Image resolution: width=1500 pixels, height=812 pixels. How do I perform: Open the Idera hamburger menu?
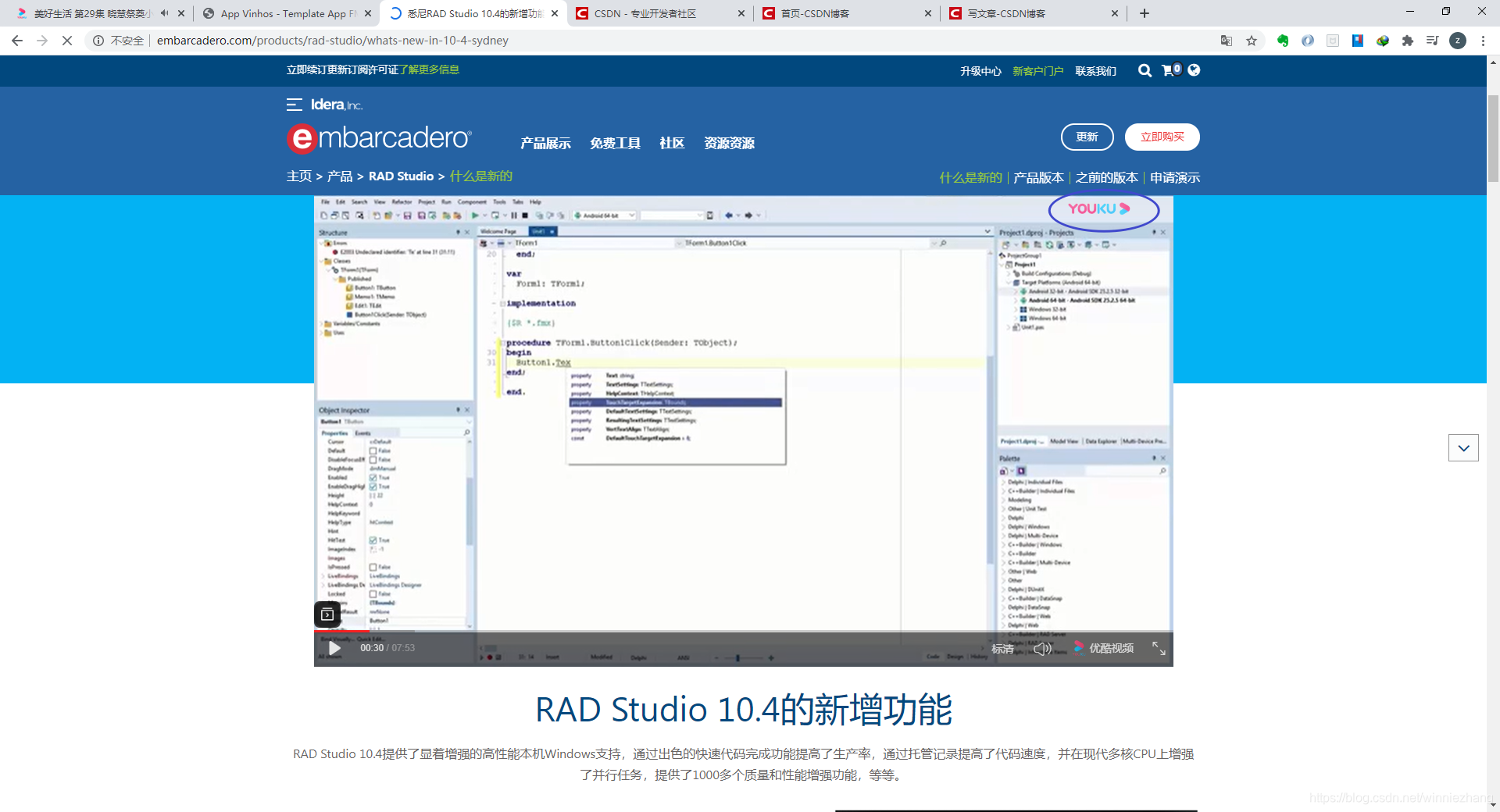(295, 105)
